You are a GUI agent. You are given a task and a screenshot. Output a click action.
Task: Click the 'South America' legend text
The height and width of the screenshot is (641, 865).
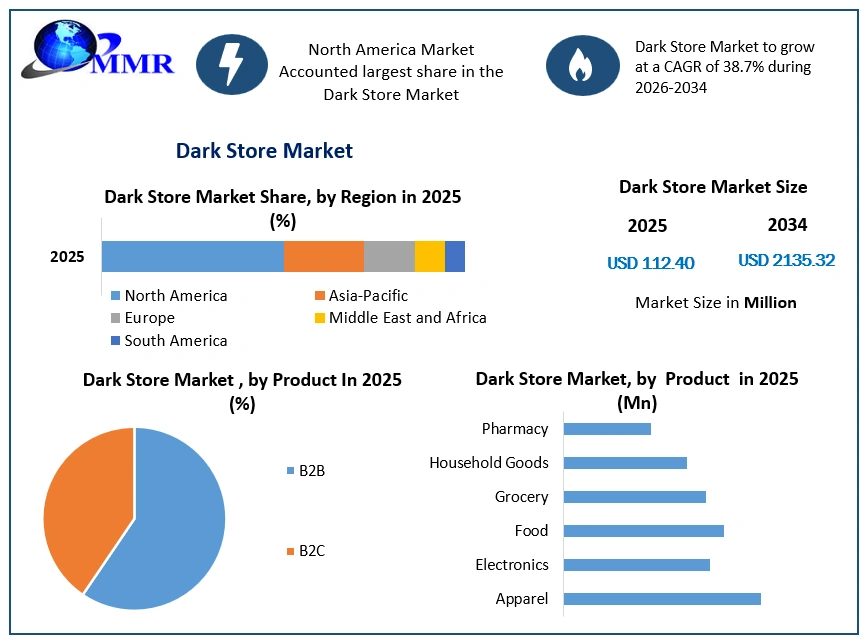[176, 341]
